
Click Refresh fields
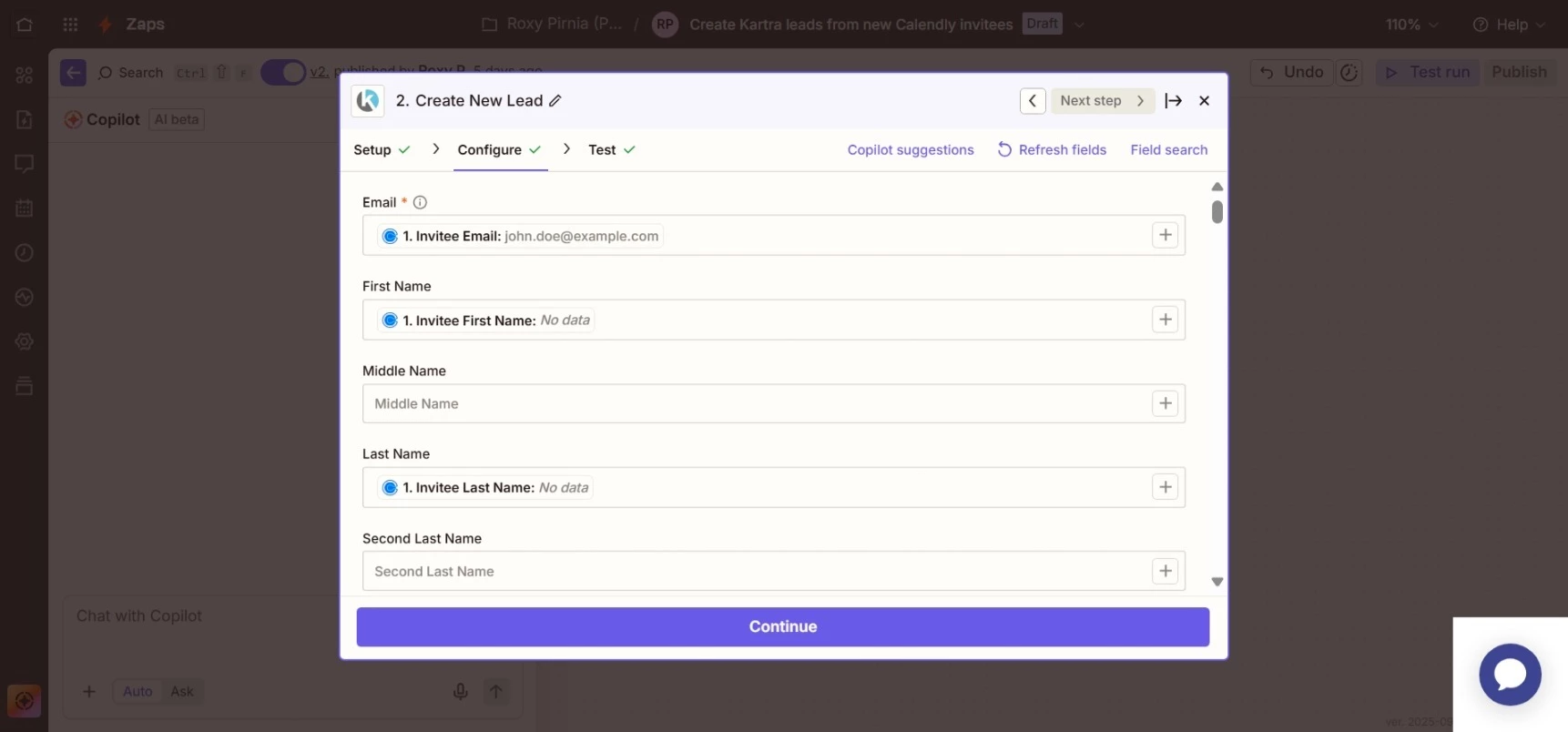click(x=1052, y=149)
